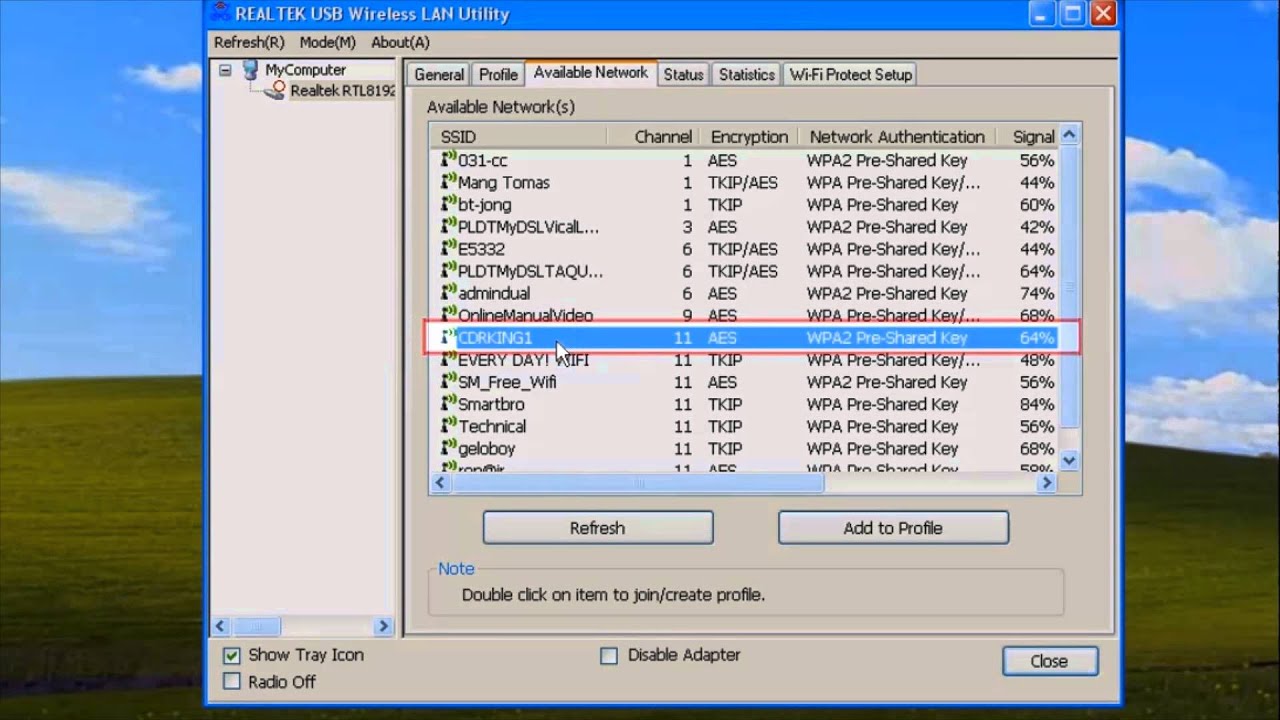
Task: Select the OnlineManualVideo network name
Action: click(x=525, y=316)
